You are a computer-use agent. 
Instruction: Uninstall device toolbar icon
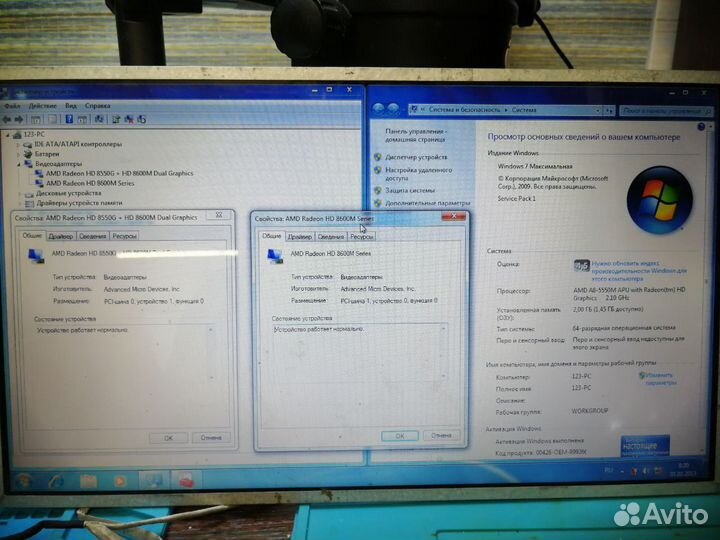click(142, 119)
